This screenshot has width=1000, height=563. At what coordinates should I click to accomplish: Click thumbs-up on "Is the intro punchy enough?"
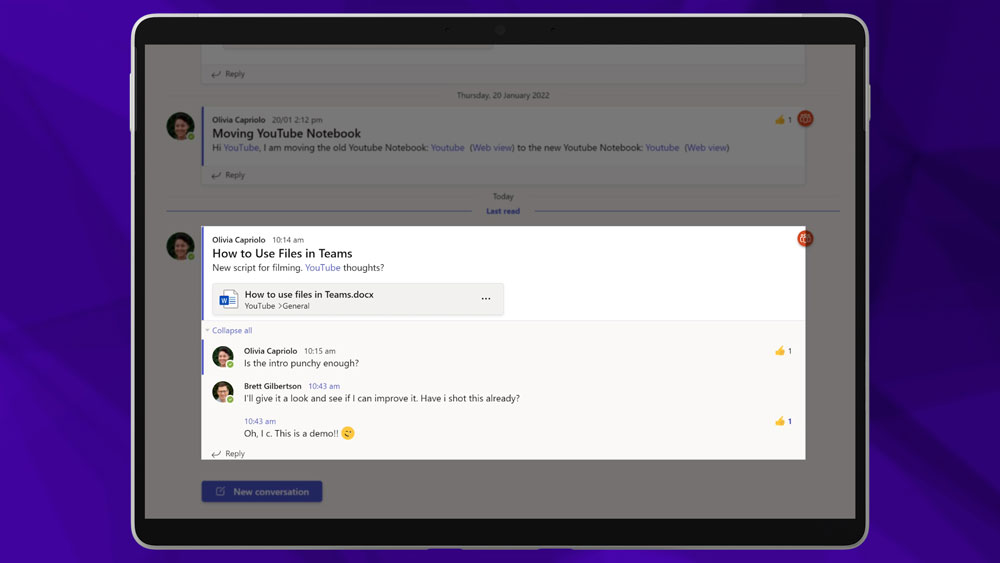tap(779, 351)
